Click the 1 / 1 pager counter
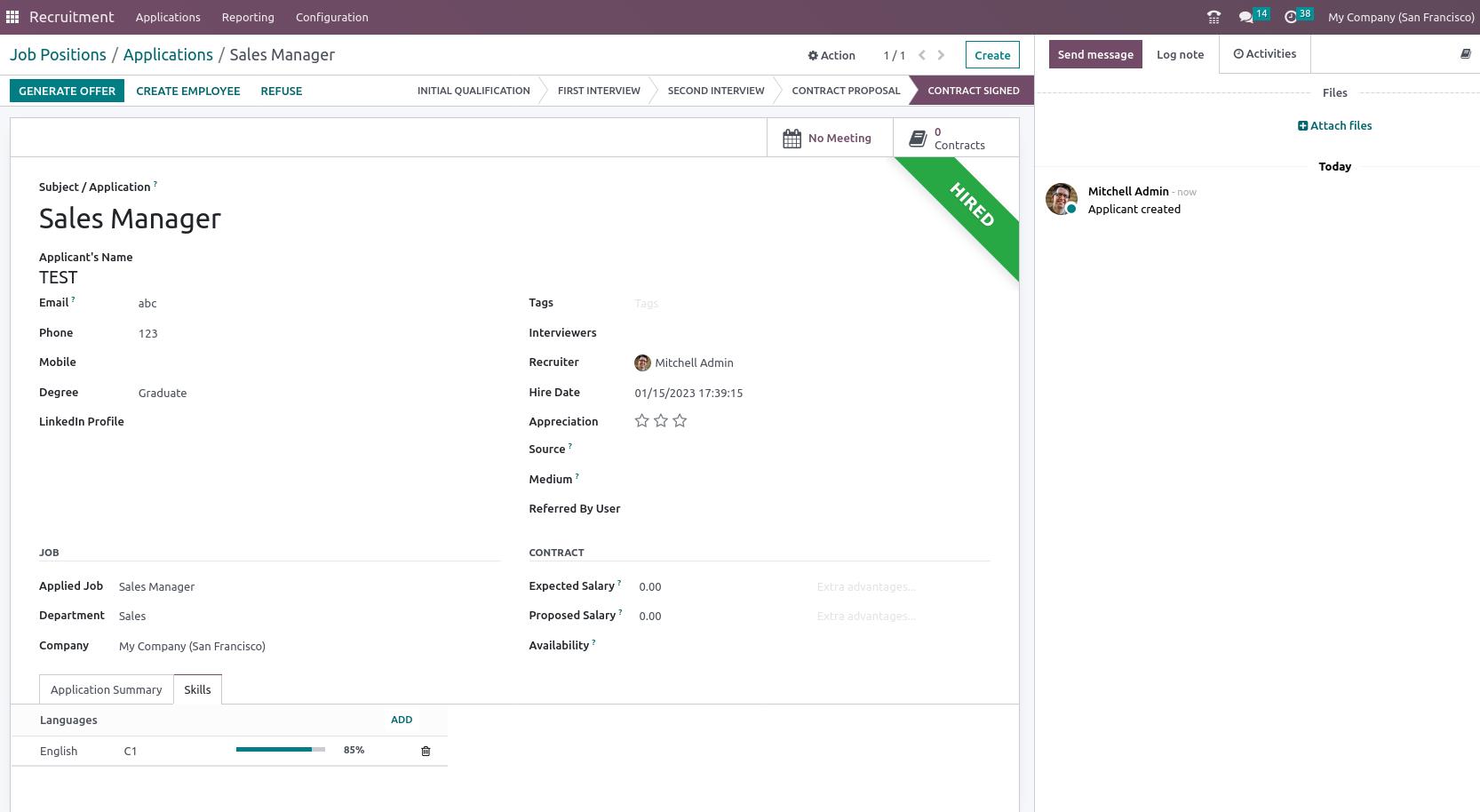1480x812 pixels. (894, 55)
